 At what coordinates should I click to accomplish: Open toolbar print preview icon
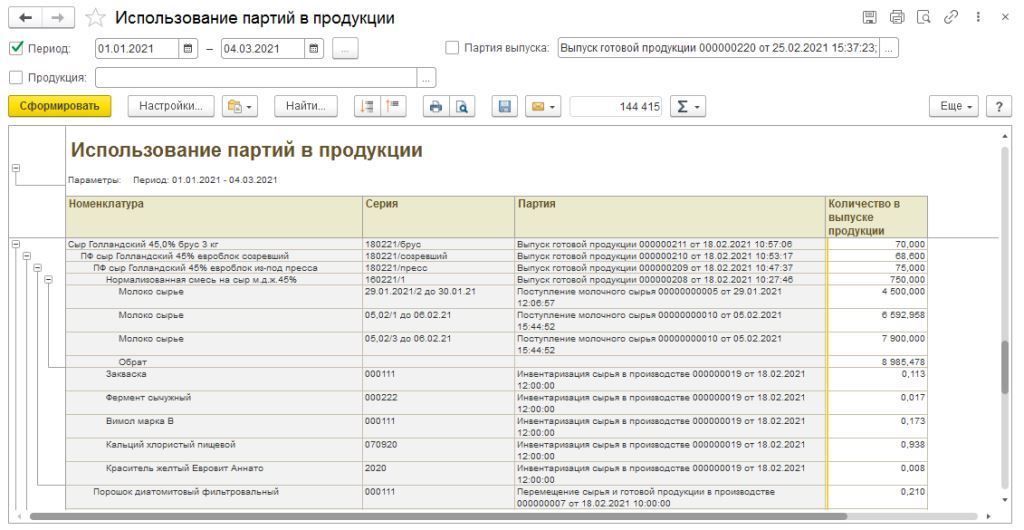click(462, 106)
